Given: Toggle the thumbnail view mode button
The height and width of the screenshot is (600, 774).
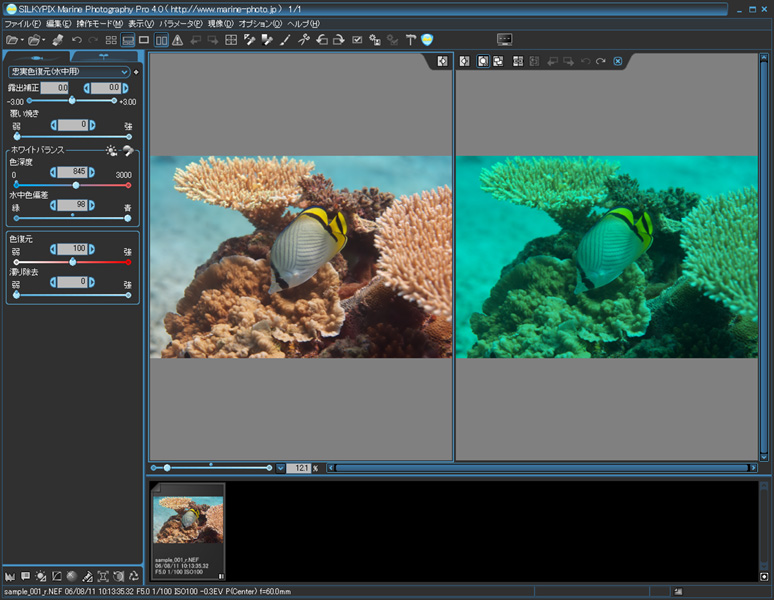Looking at the screenshot, I should tap(111, 40).
